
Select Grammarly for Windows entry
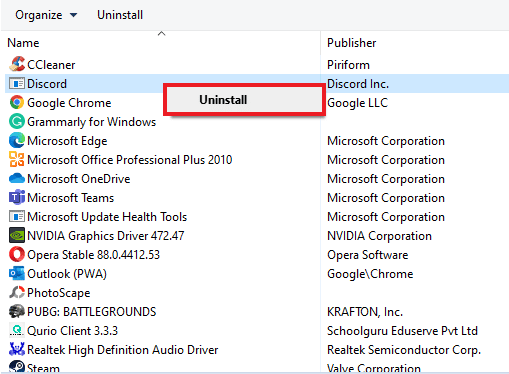click(x=91, y=122)
